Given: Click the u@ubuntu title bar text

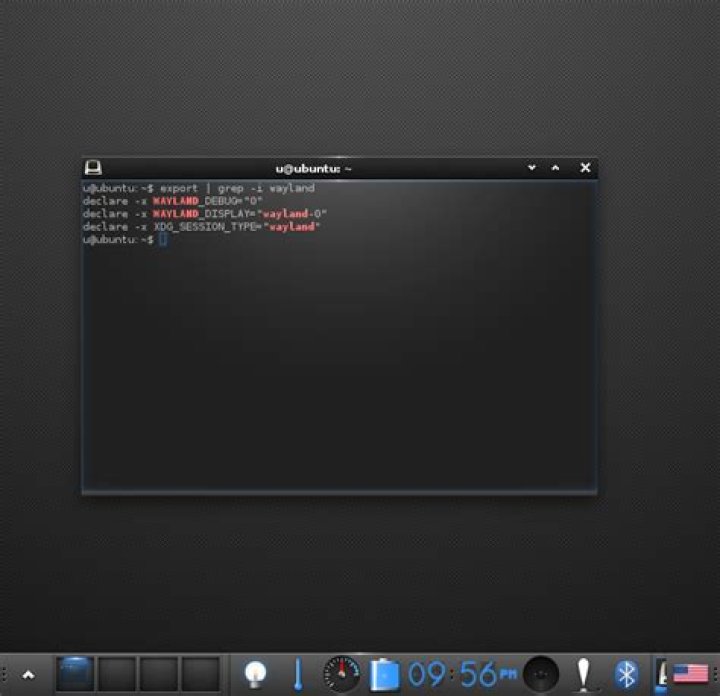Looking at the screenshot, I should pyautogui.click(x=314, y=169).
